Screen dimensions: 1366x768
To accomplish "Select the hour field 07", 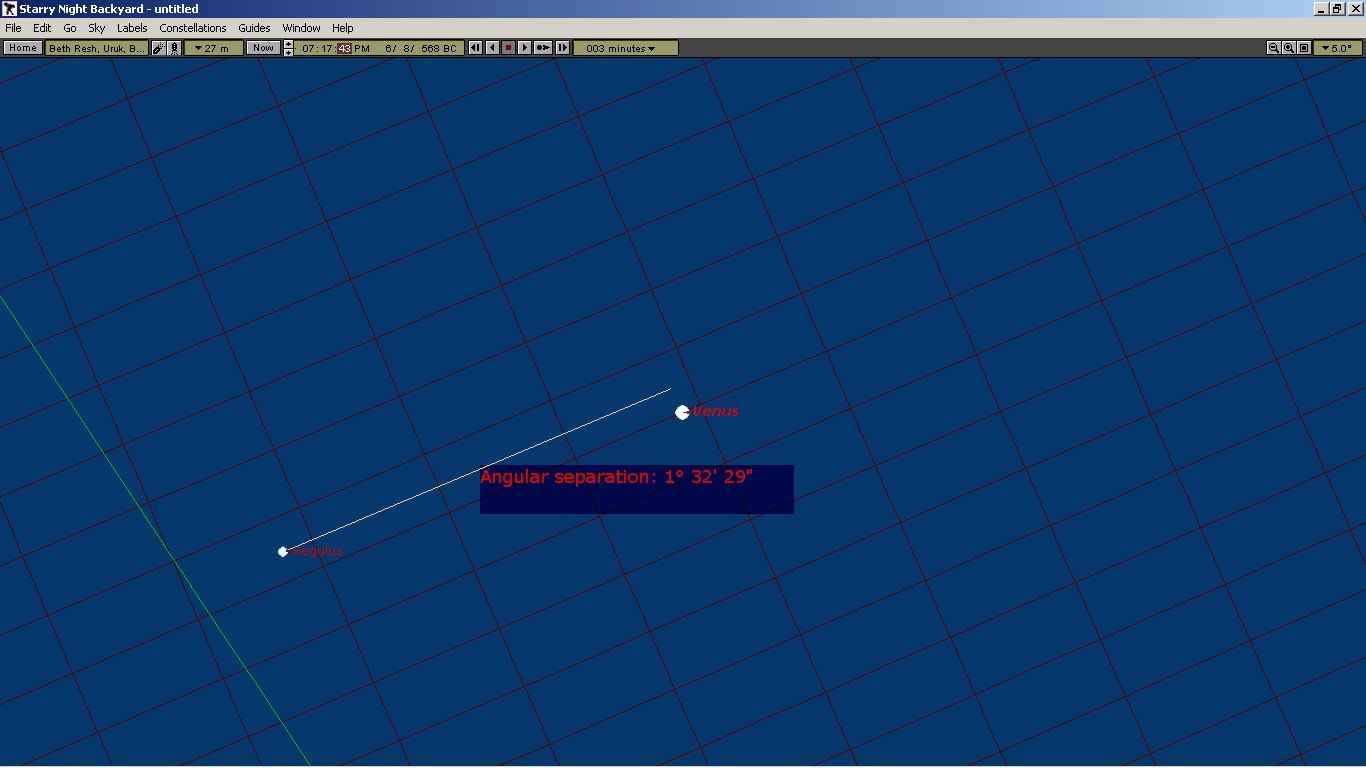I will pos(310,48).
